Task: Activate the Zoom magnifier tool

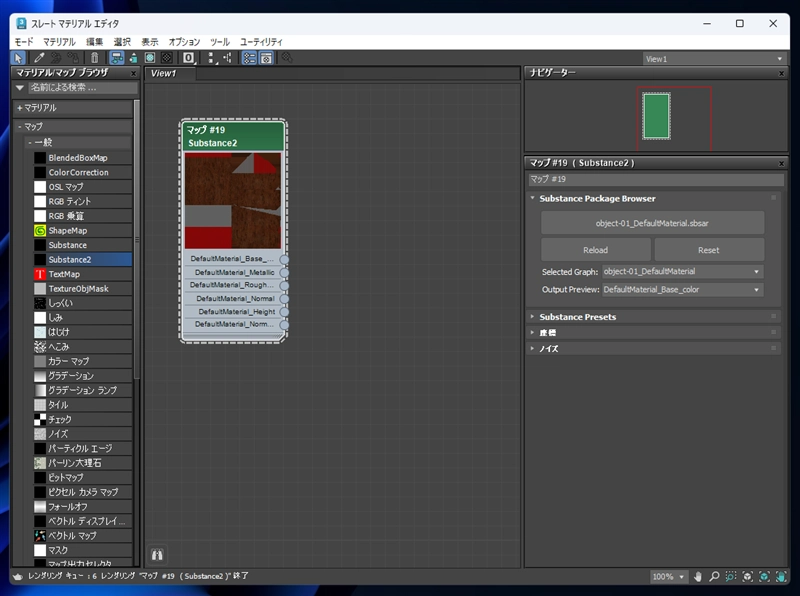Action: (715, 577)
